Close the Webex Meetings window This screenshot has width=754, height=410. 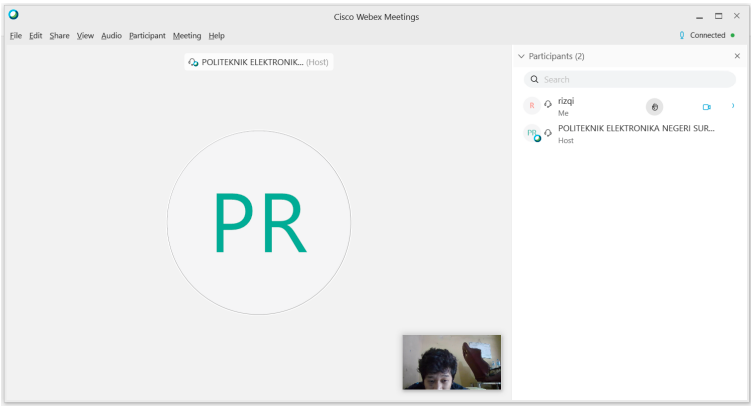pos(737,16)
